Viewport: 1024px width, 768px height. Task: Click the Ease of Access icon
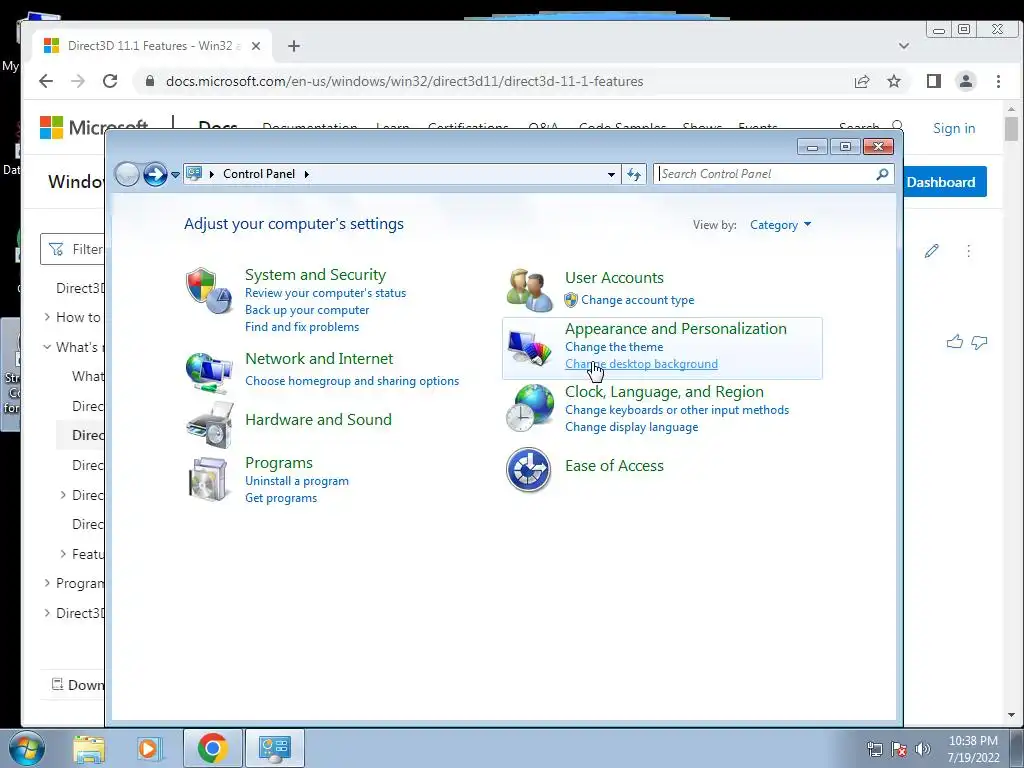[x=528, y=470]
